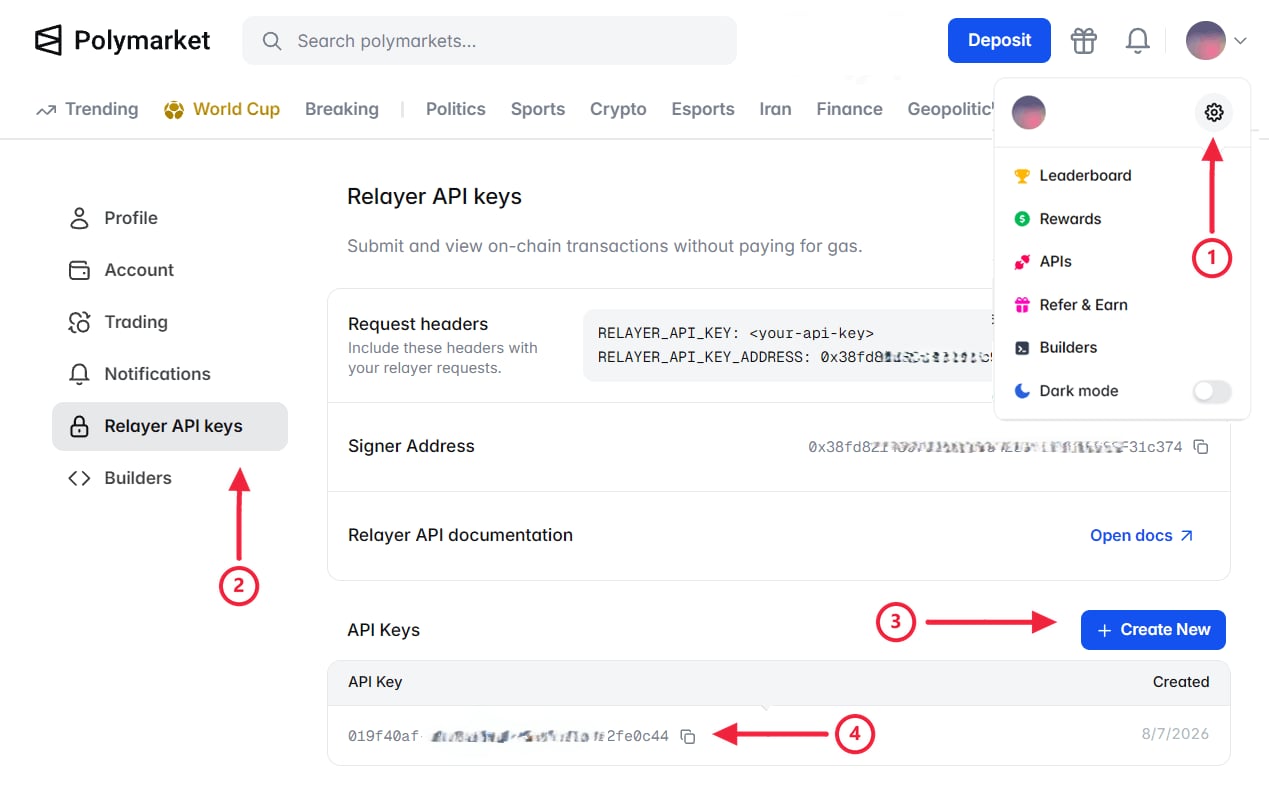Open settings via gear icon
The height and width of the screenshot is (785, 1269).
[1214, 113]
